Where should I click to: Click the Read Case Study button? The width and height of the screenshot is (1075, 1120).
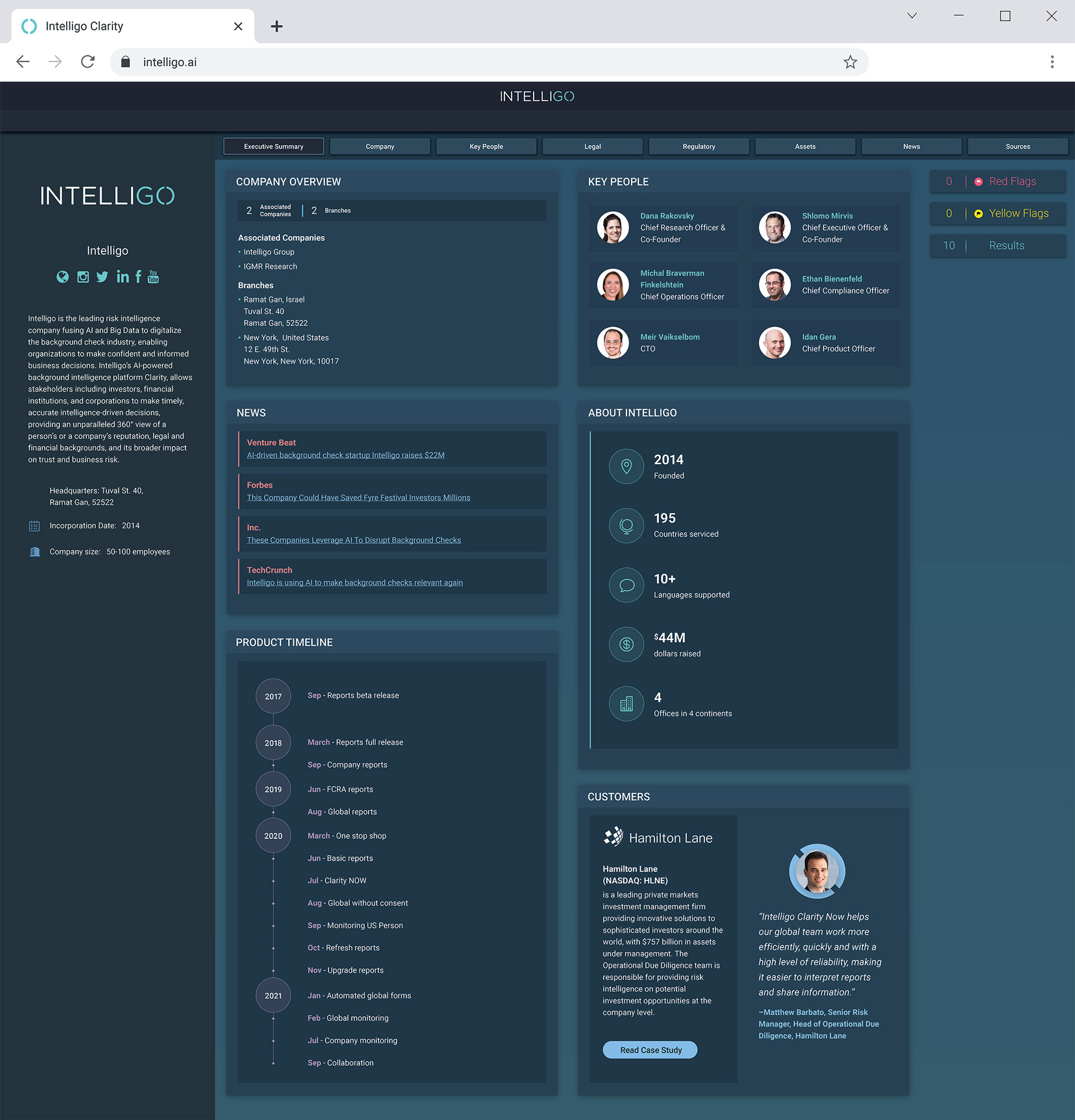coord(650,1049)
